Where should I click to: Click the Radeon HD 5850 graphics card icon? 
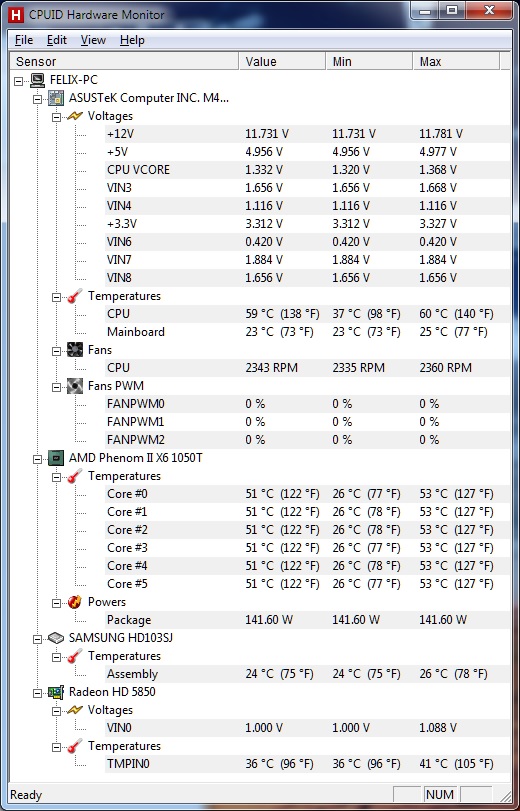(56, 692)
